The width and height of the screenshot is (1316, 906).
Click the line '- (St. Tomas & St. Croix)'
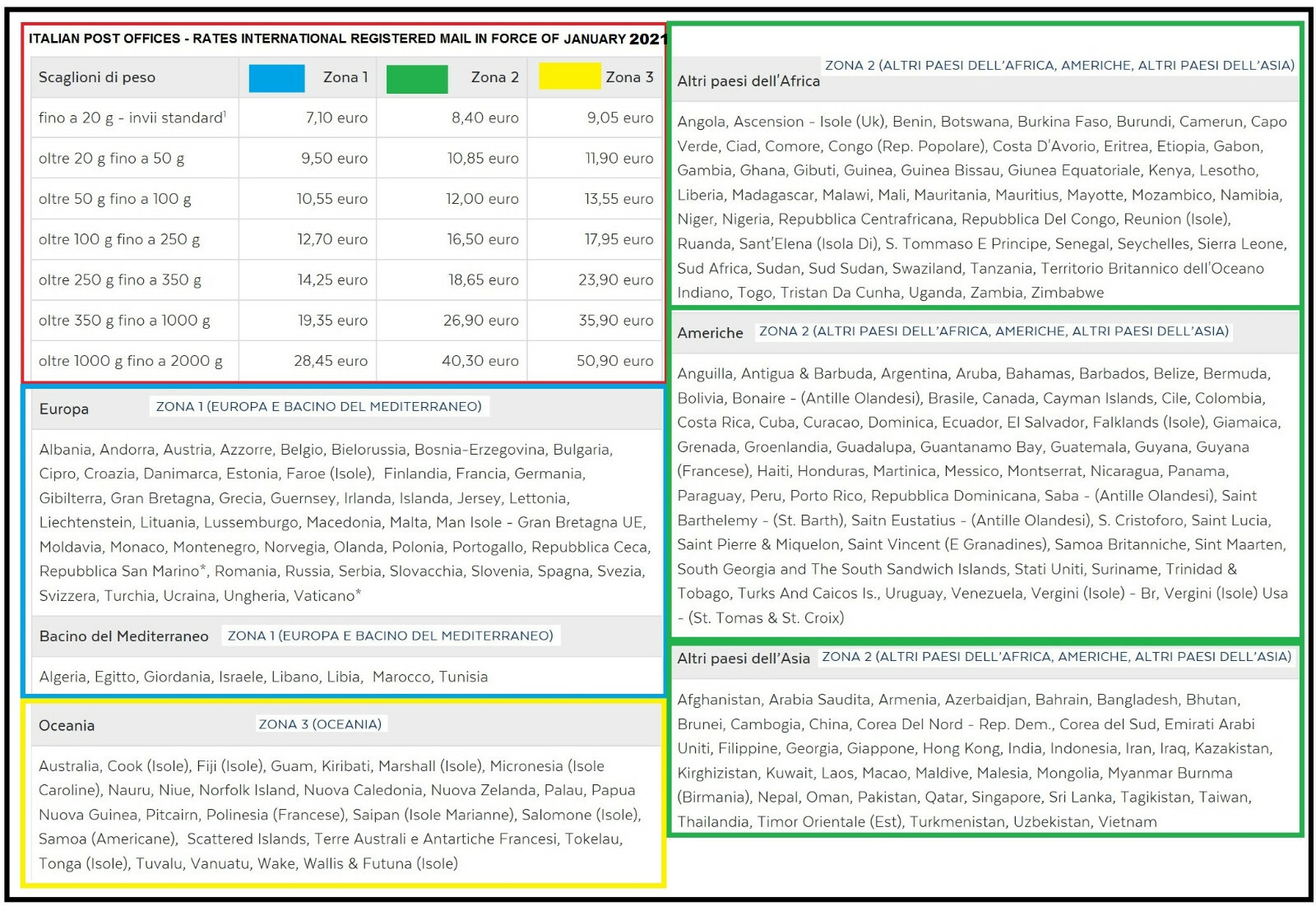coord(761,617)
